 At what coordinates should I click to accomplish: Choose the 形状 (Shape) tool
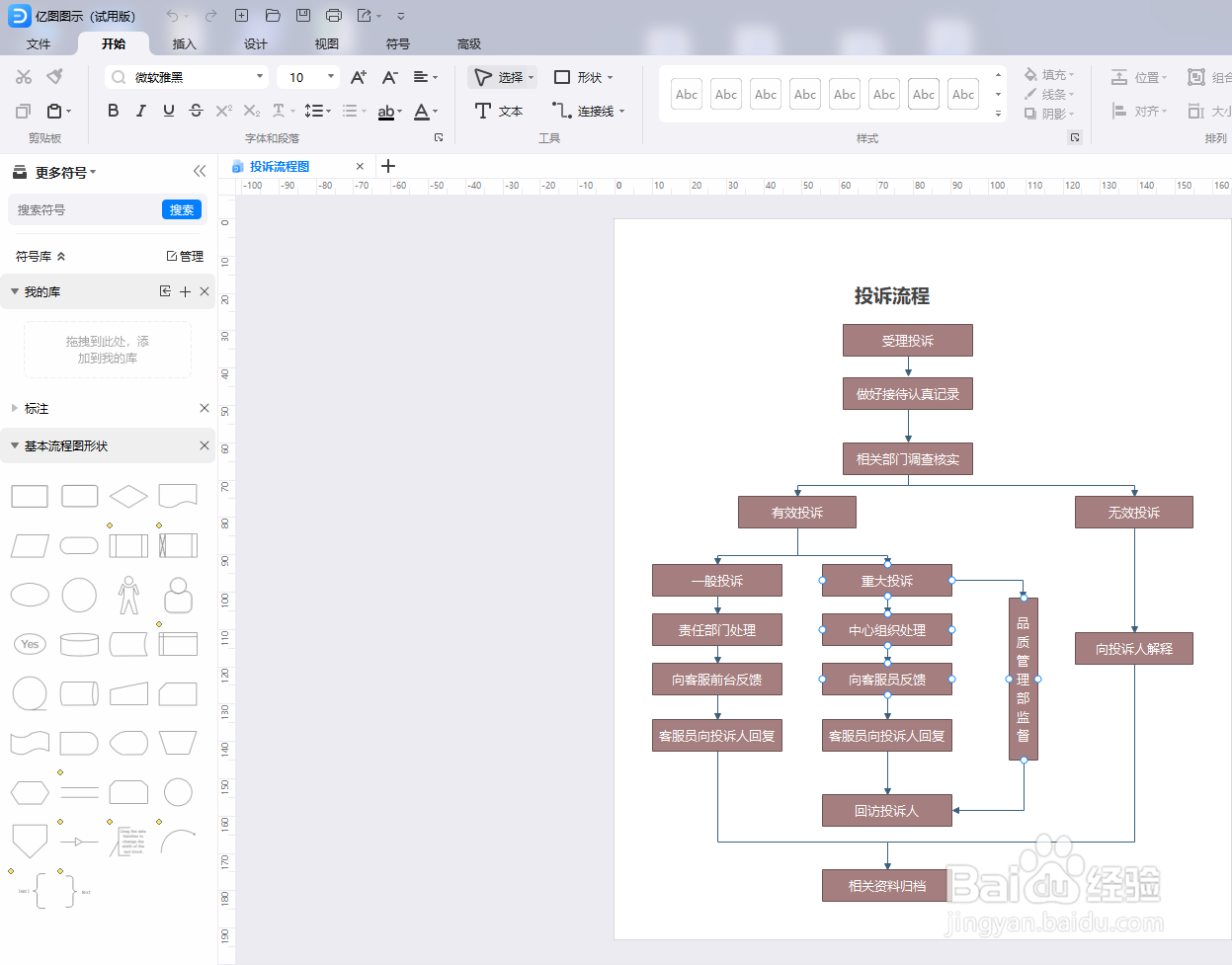583,77
